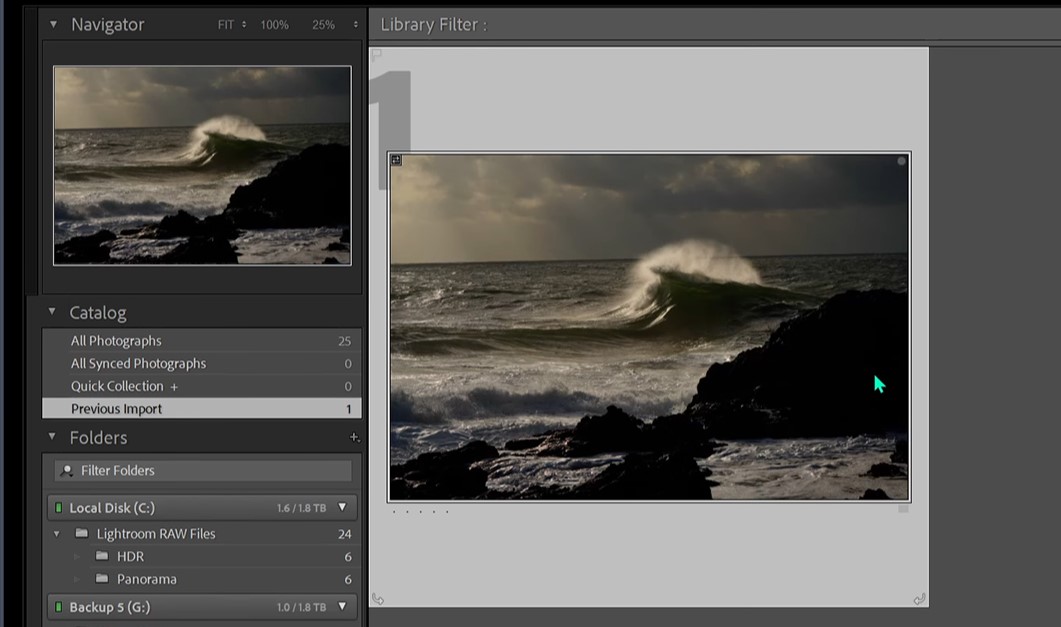The image size is (1061, 627).
Task: Click the color label swatch below photo
Action: [x=903, y=509]
